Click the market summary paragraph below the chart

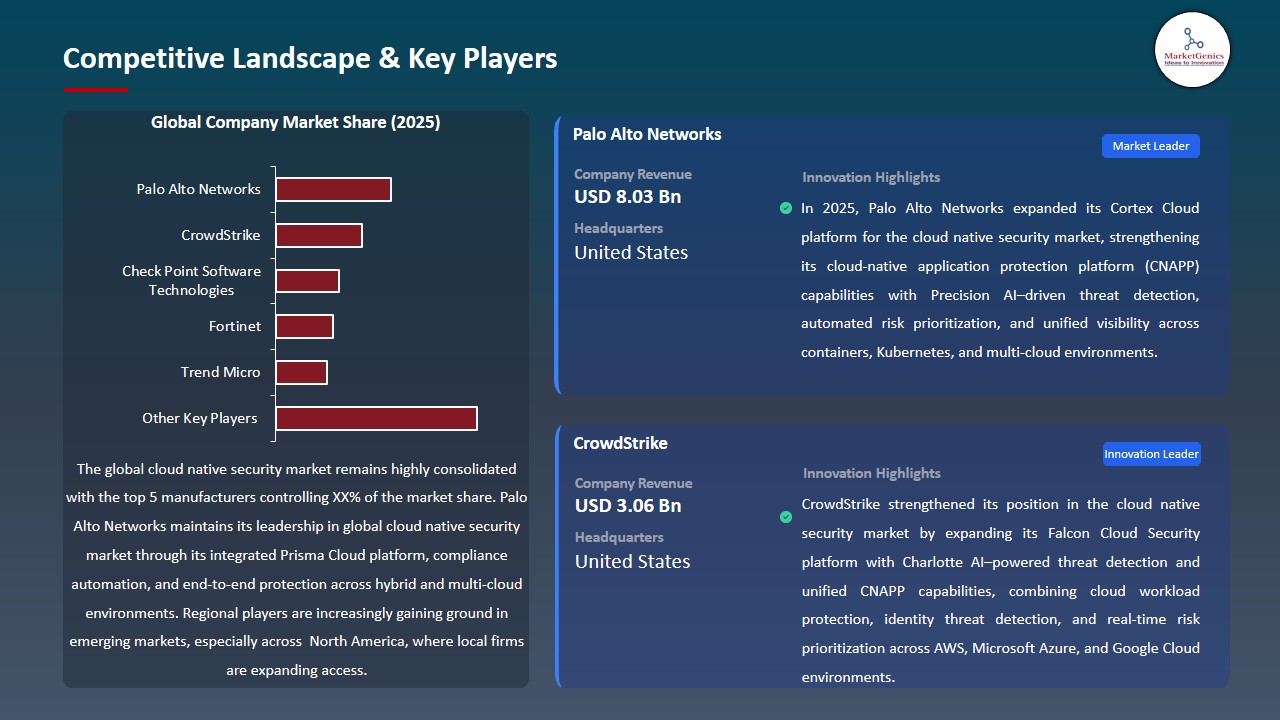tap(296, 569)
